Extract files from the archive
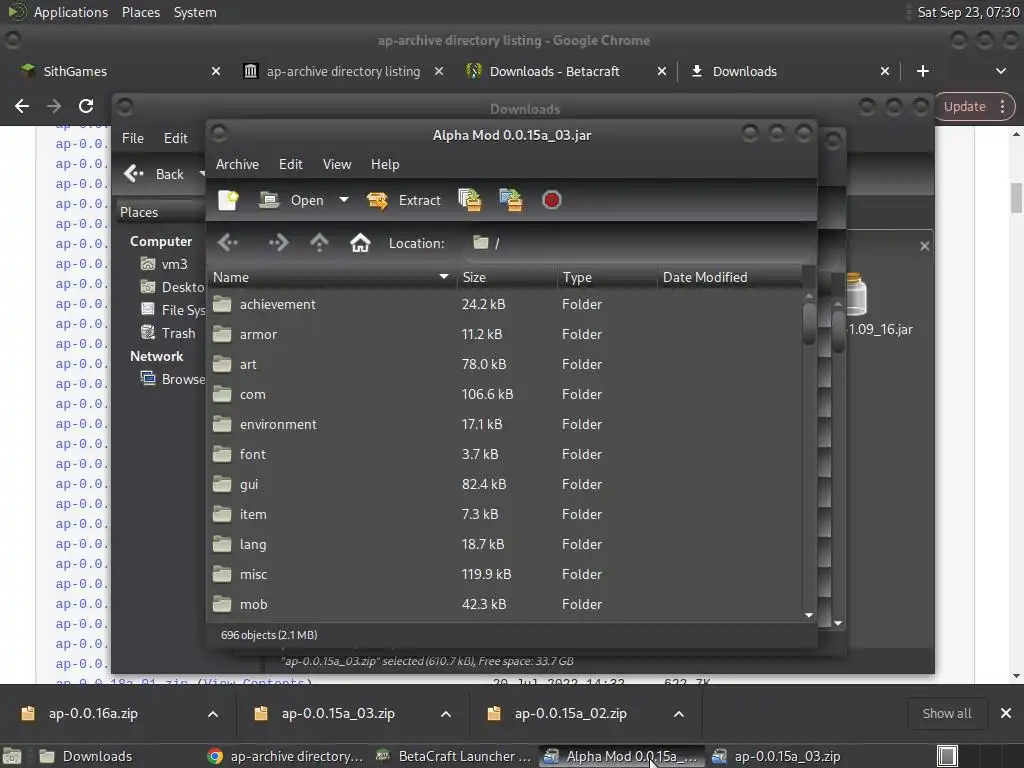Viewport: 1024px width, 768px height. coord(404,200)
